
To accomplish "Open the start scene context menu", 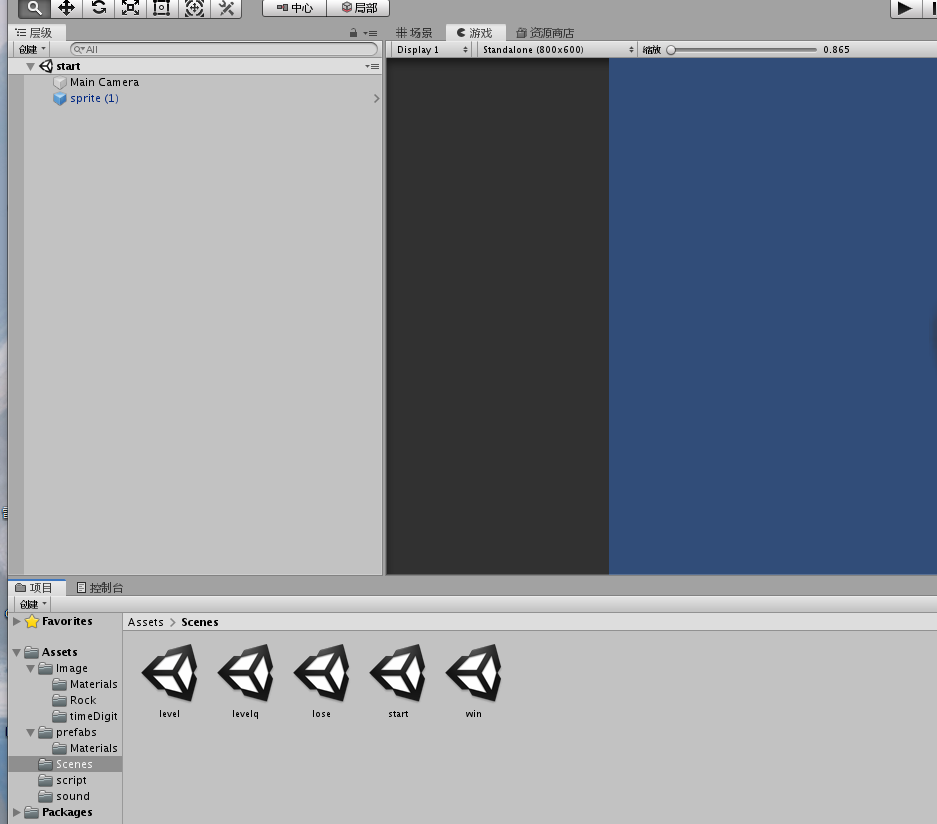I will pyautogui.click(x=372, y=66).
